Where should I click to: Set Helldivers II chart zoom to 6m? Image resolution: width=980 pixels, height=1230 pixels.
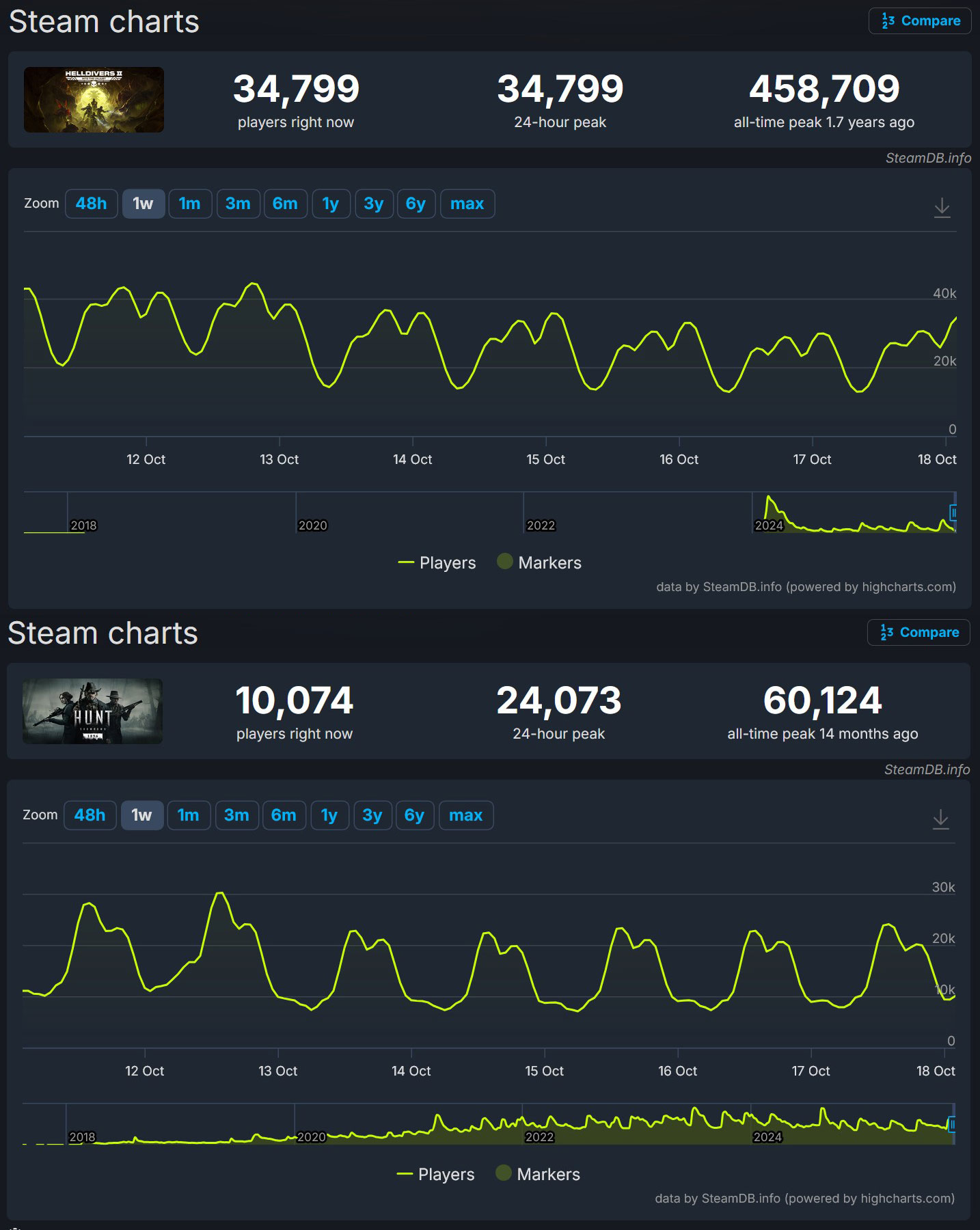pos(285,204)
